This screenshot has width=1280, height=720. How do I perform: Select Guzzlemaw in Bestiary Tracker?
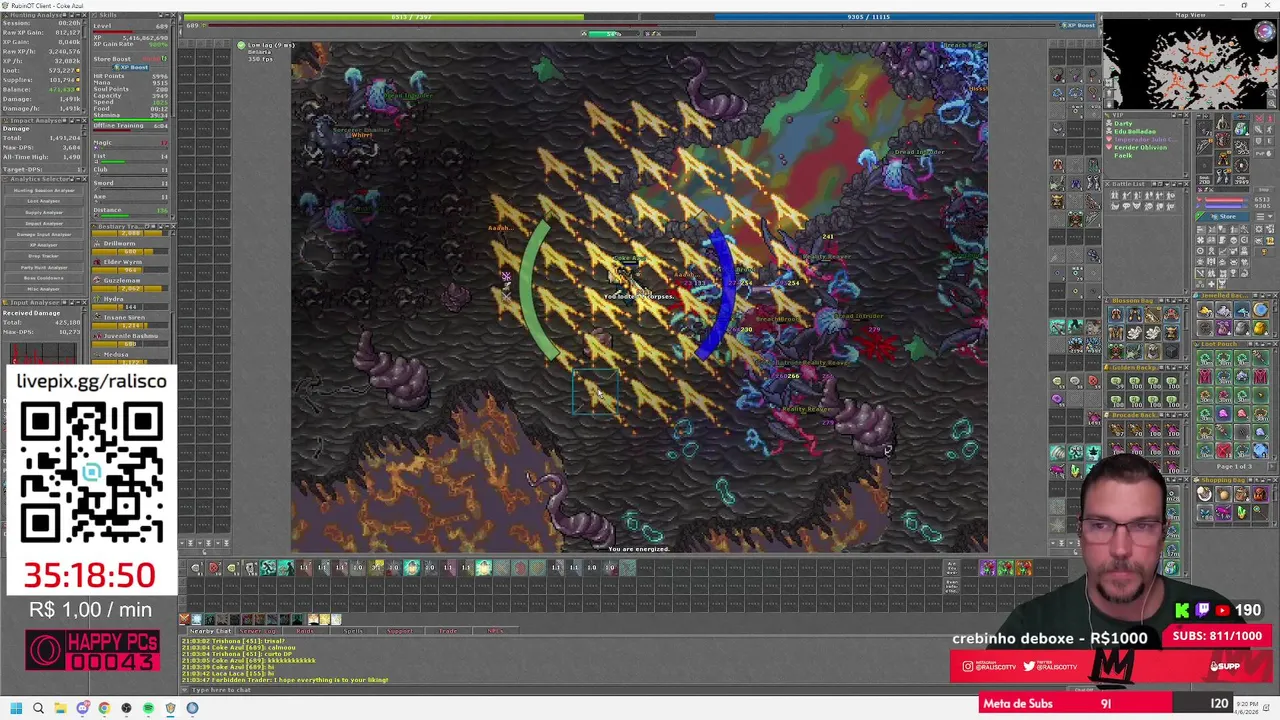point(122,280)
